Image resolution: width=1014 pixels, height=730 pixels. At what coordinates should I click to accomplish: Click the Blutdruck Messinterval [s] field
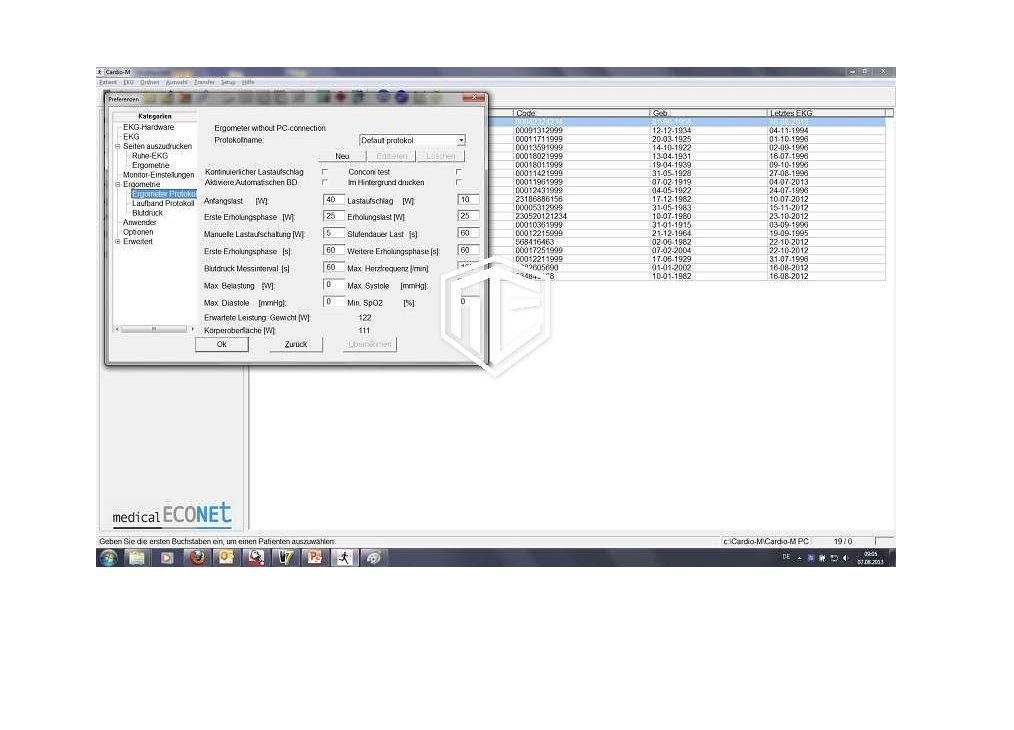point(333,268)
